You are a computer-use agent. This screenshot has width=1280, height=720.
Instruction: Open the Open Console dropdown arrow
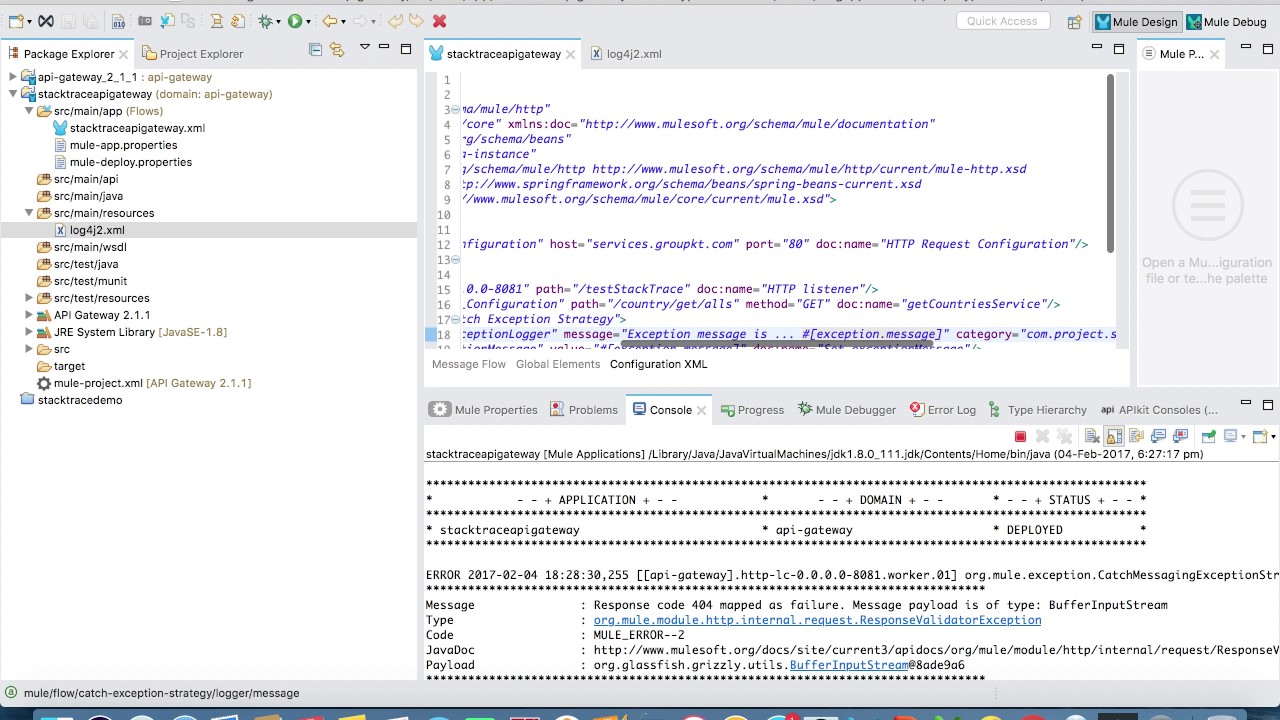pyautogui.click(x=1272, y=437)
